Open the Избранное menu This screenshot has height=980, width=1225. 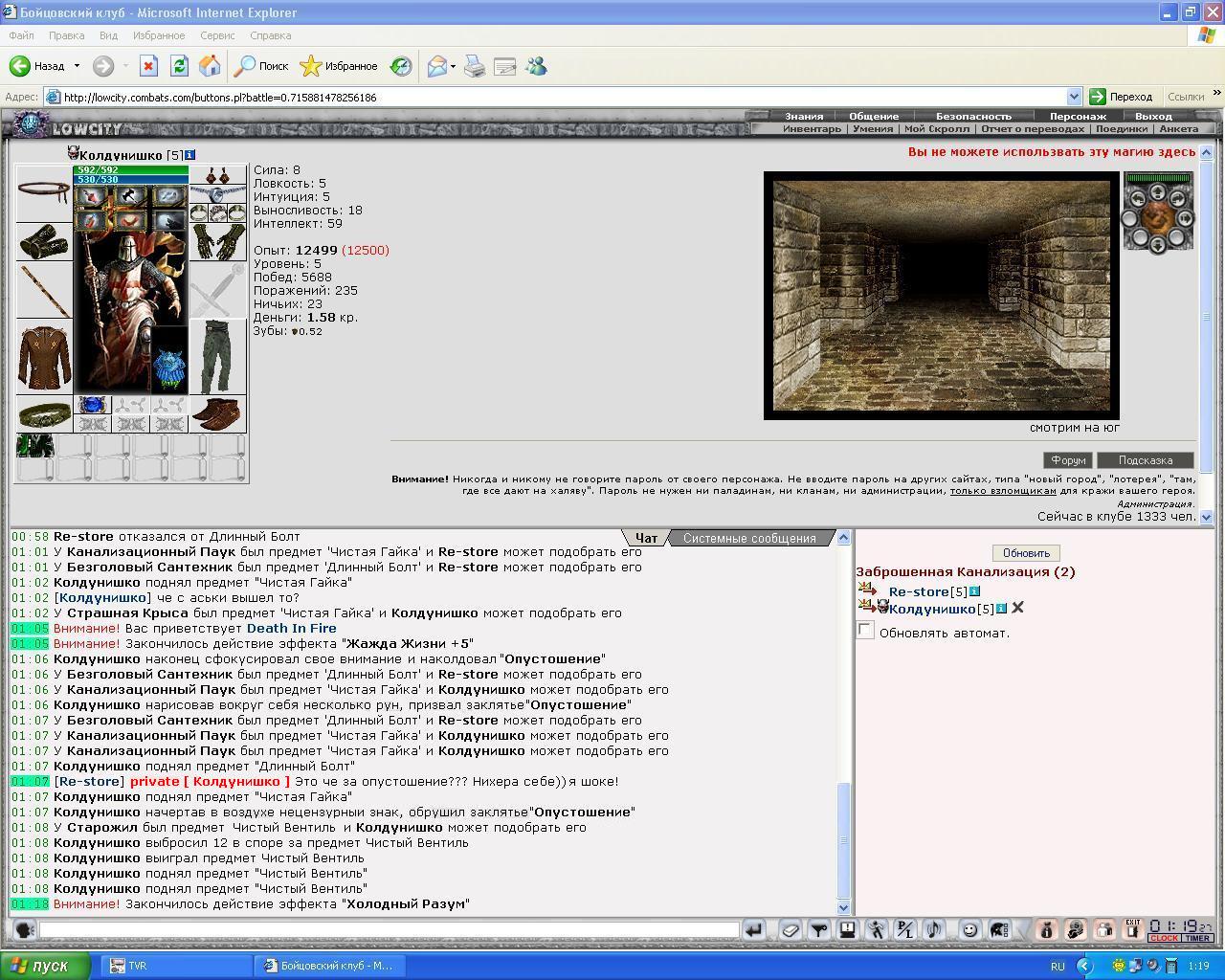(159, 35)
